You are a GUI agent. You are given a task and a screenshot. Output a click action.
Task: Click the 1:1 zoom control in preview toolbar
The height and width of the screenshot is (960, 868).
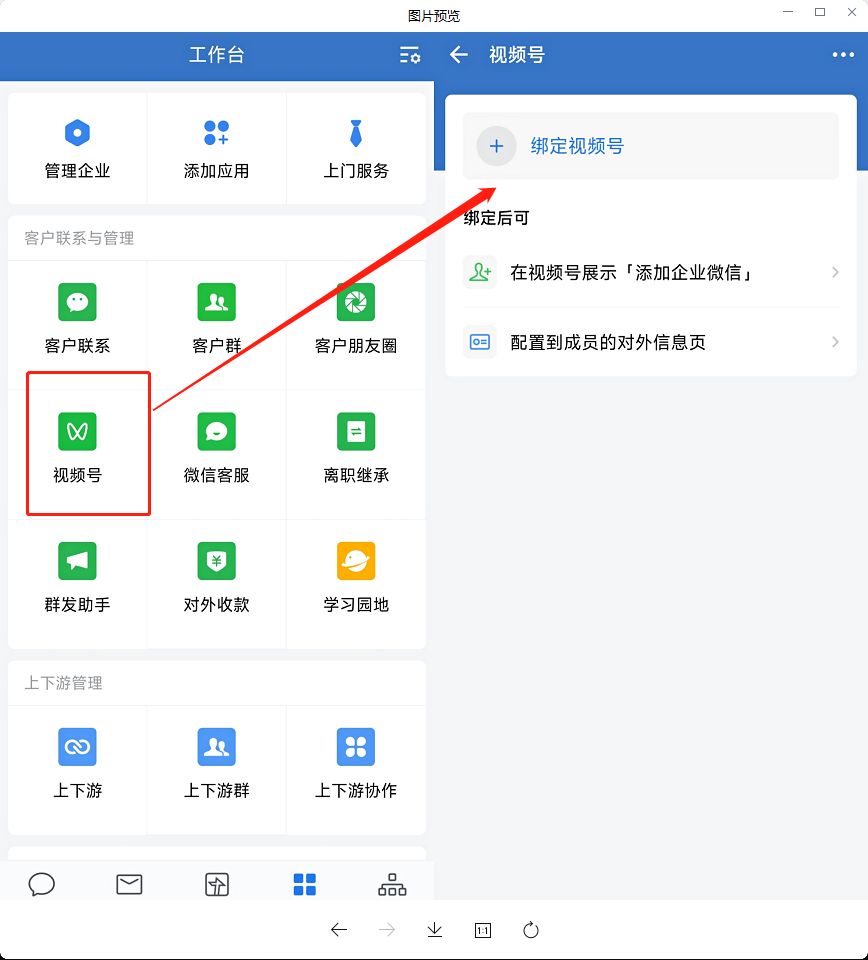tap(482, 930)
